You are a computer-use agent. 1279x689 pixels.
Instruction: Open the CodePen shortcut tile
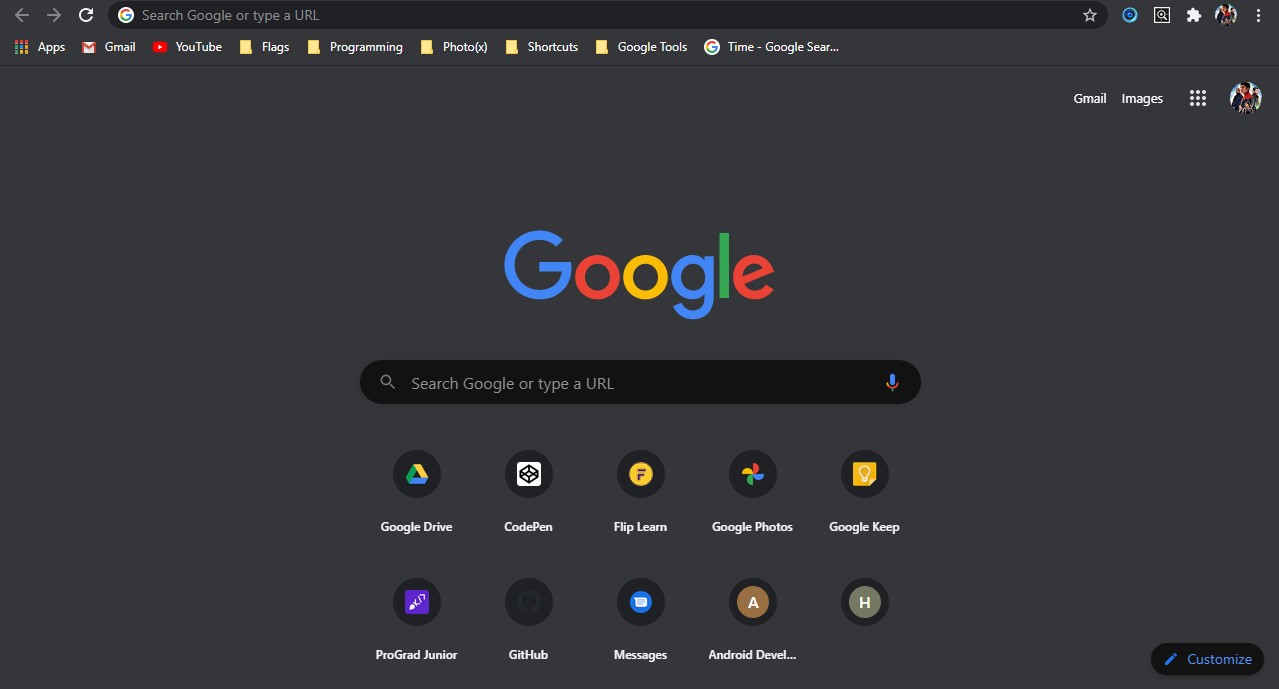(528, 474)
